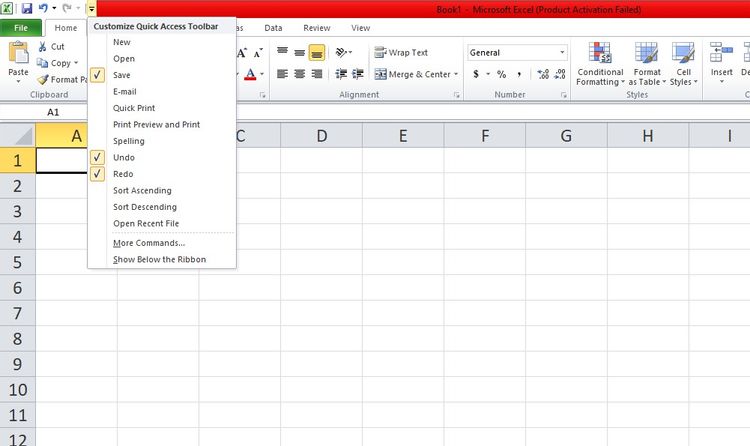Switch to the Data tab
The height and width of the screenshot is (446, 750).
(x=273, y=28)
